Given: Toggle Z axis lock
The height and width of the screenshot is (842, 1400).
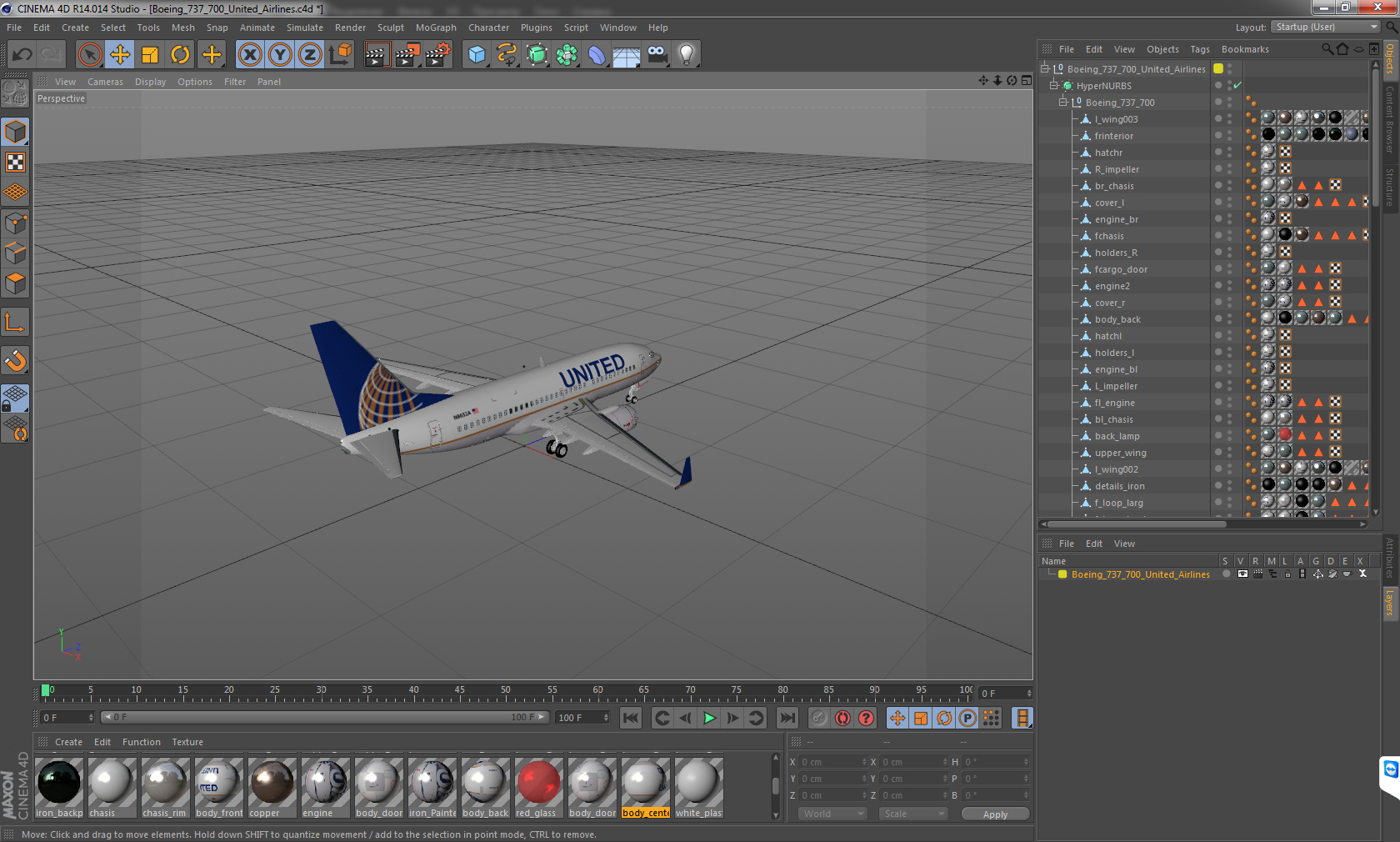Looking at the screenshot, I should click(310, 55).
